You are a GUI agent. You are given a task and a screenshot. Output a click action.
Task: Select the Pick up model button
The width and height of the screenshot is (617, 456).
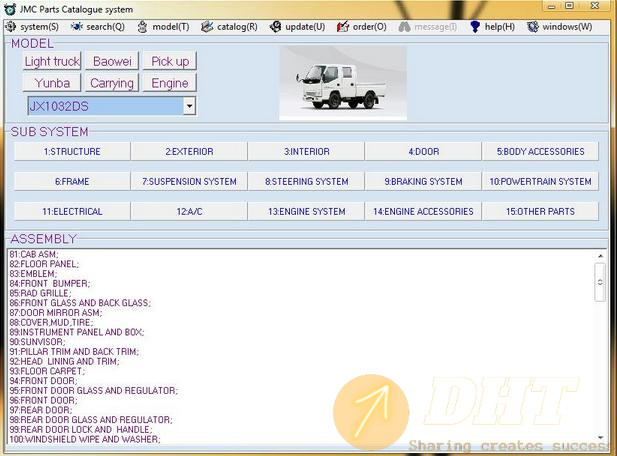170,61
